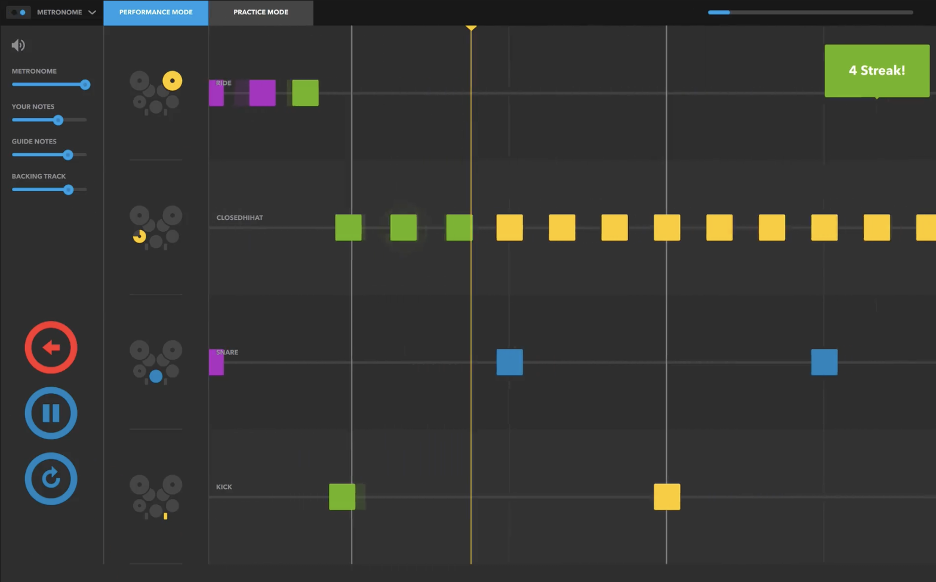Click the Your Notes volume slider handle
Viewport: 936px width, 582px height.
pyautogui.click(x=58, y=120)
